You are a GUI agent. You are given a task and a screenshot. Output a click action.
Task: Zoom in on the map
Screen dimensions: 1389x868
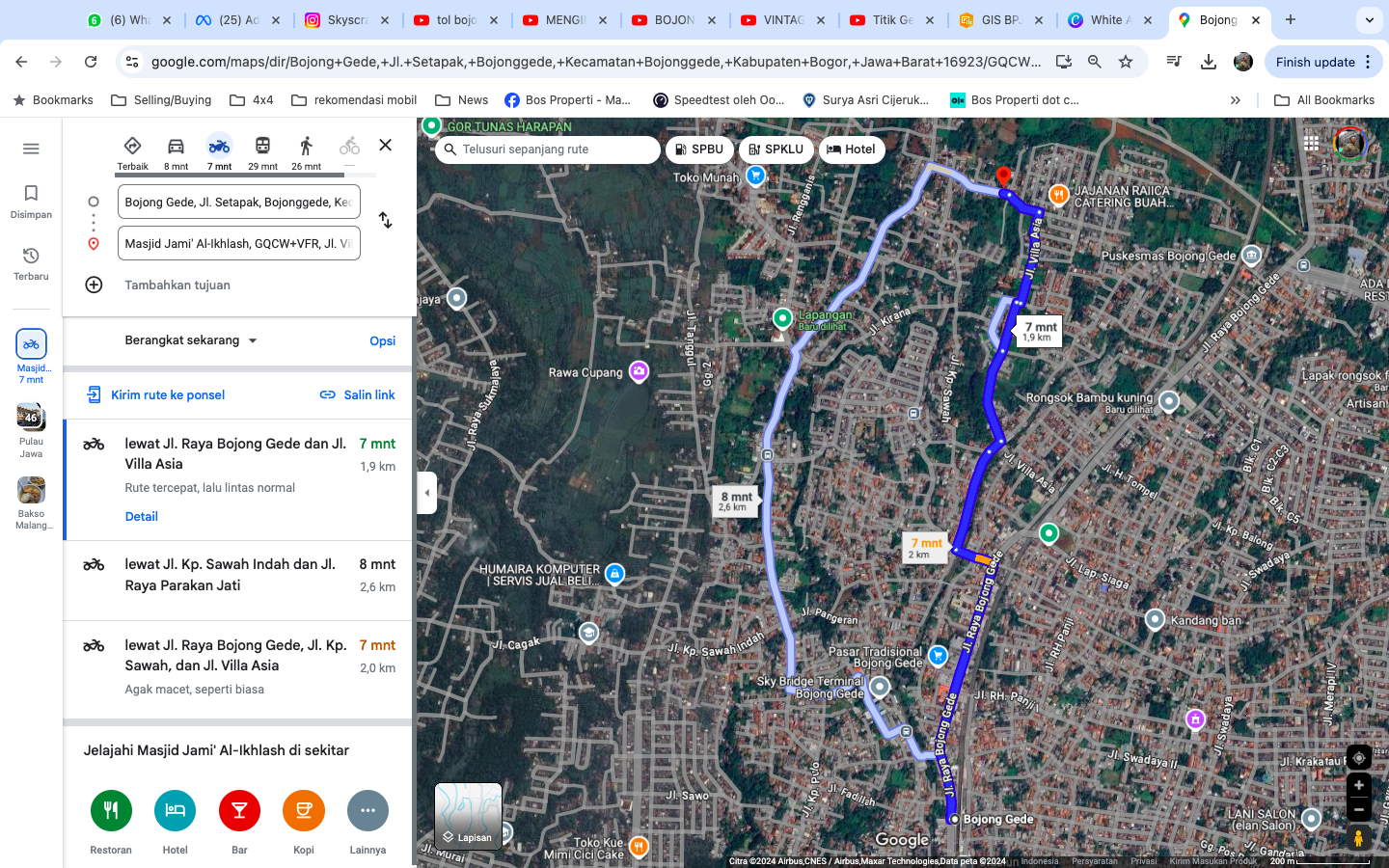(x=1358, y=785)
